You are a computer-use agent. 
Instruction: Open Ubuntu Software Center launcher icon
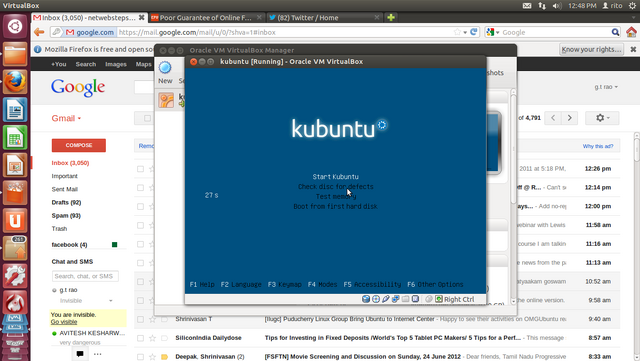15,193
